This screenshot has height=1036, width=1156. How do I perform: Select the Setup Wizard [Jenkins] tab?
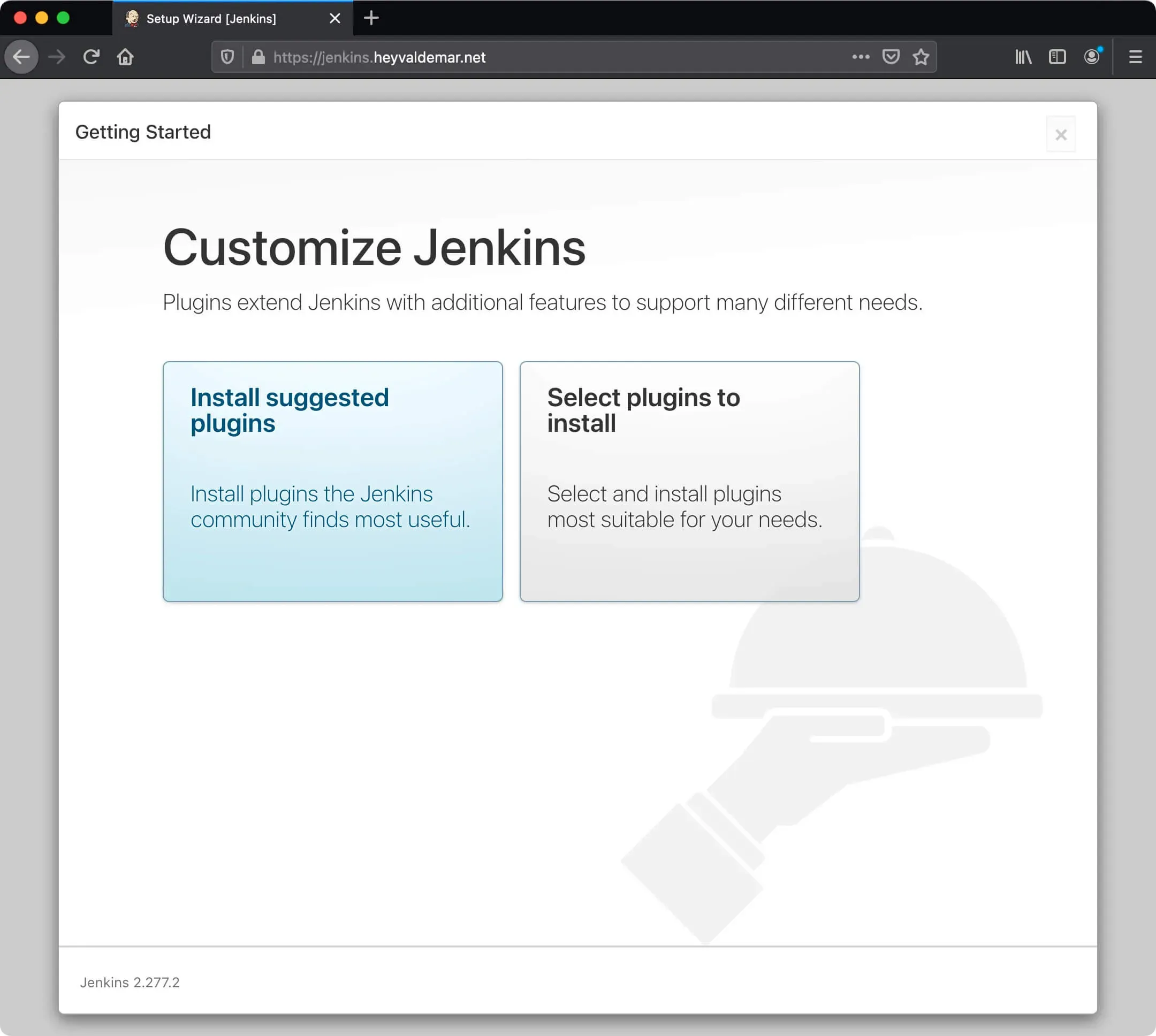coord(233,18)
